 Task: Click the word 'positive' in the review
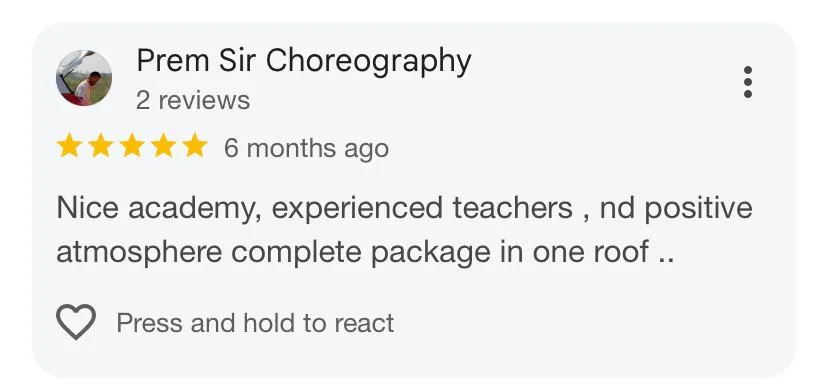point(698,209)
